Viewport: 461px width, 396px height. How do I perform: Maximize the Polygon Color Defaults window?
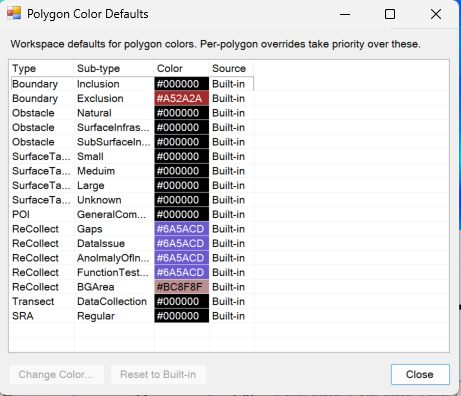[390, 14]
